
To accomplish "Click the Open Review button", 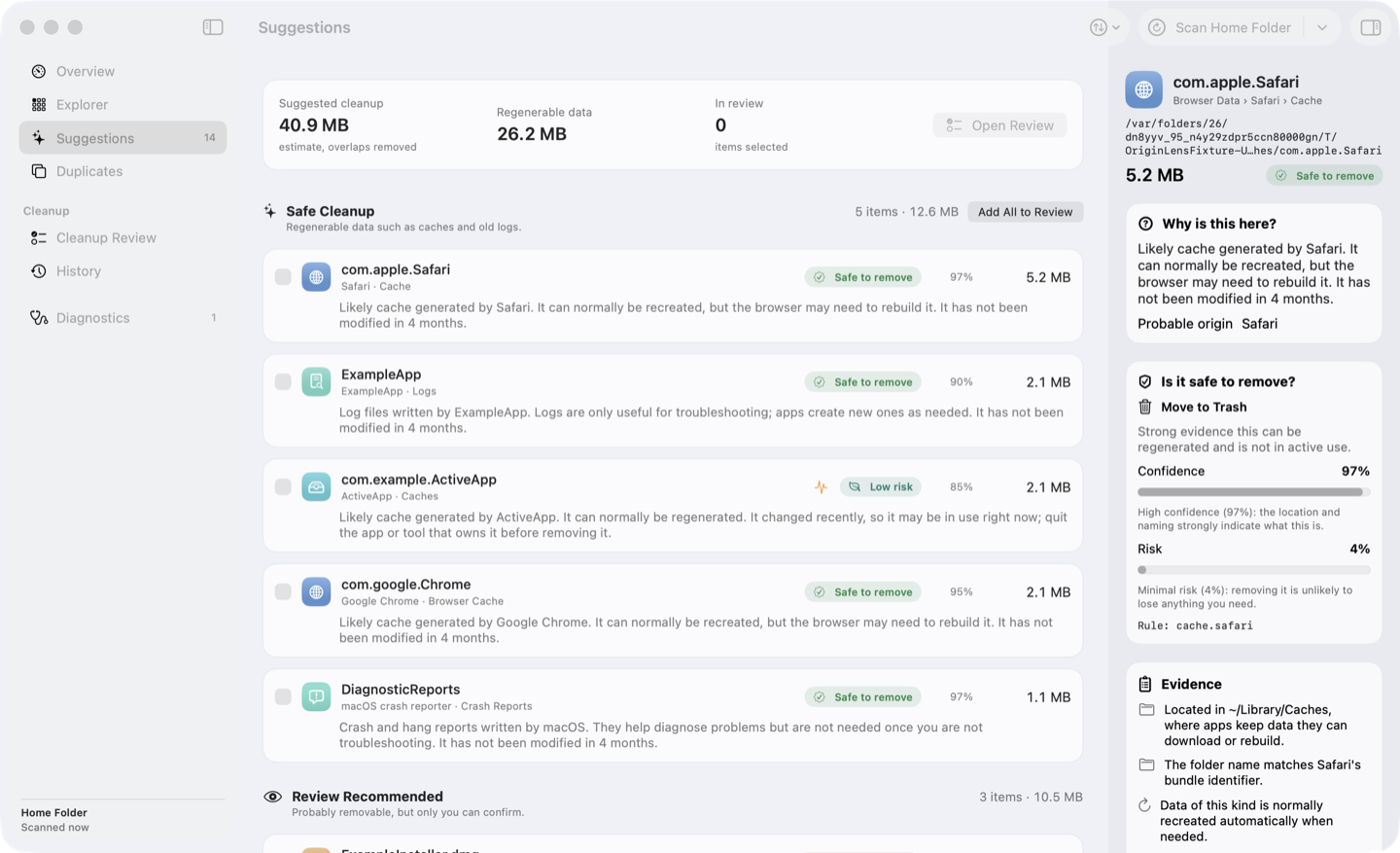I will (999, 125).
